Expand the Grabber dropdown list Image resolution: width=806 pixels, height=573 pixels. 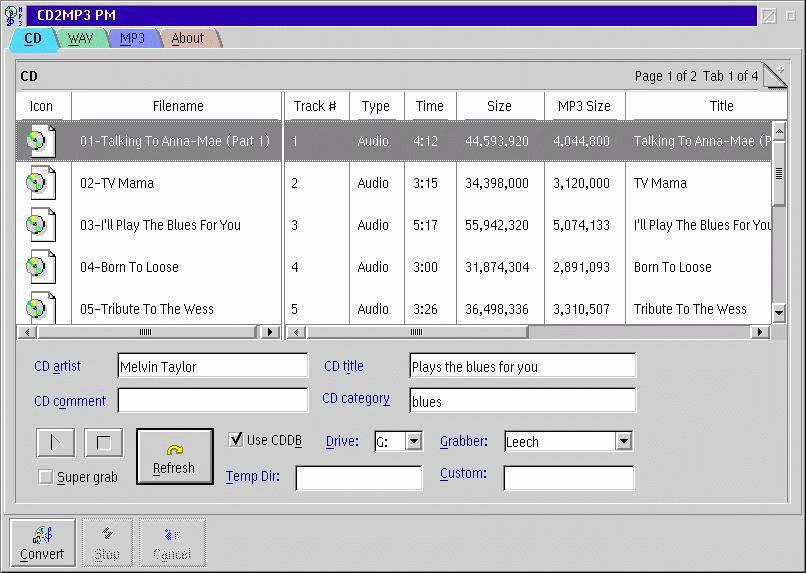[x=624, y=441]
